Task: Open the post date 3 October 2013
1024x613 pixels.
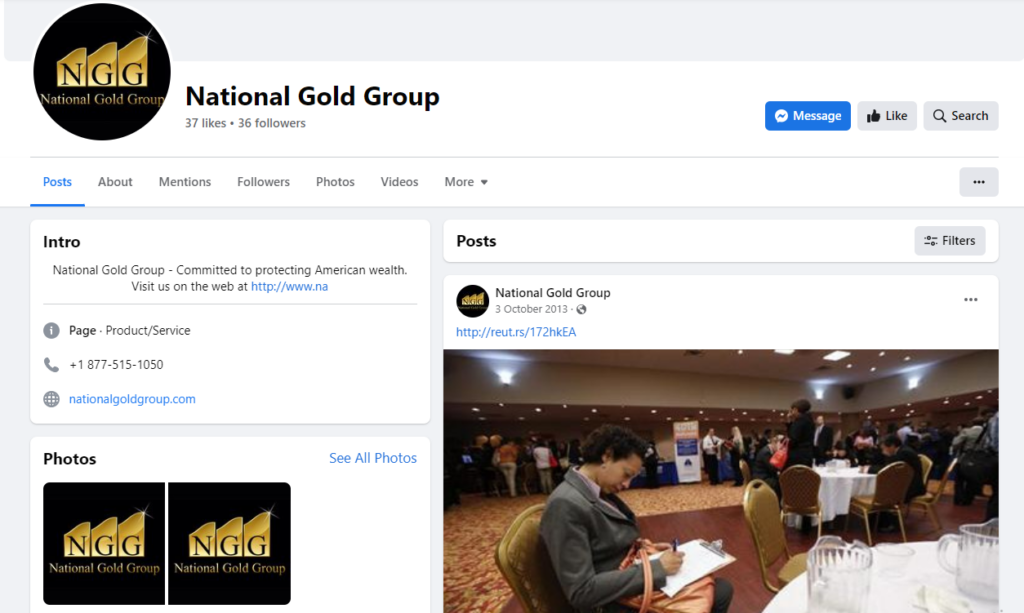Action: pos(531,309)
